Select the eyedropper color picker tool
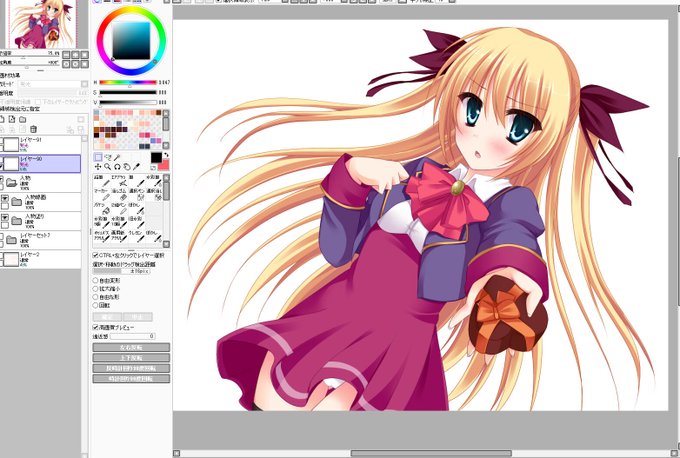Viewport: 680px width, 458px height. [136, 167]
